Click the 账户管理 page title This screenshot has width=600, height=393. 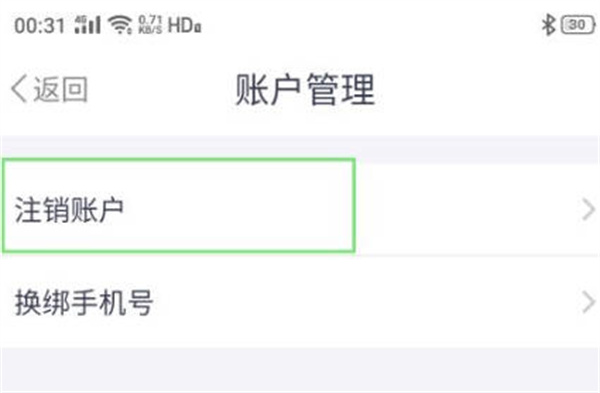pyautogui.click(x=305, y=89)
